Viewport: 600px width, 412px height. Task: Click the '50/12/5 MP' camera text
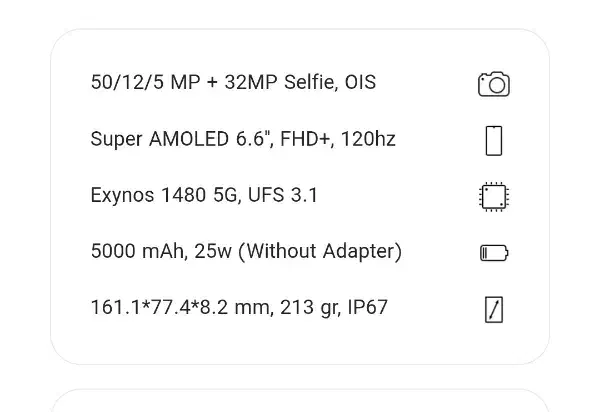[144, 82]
